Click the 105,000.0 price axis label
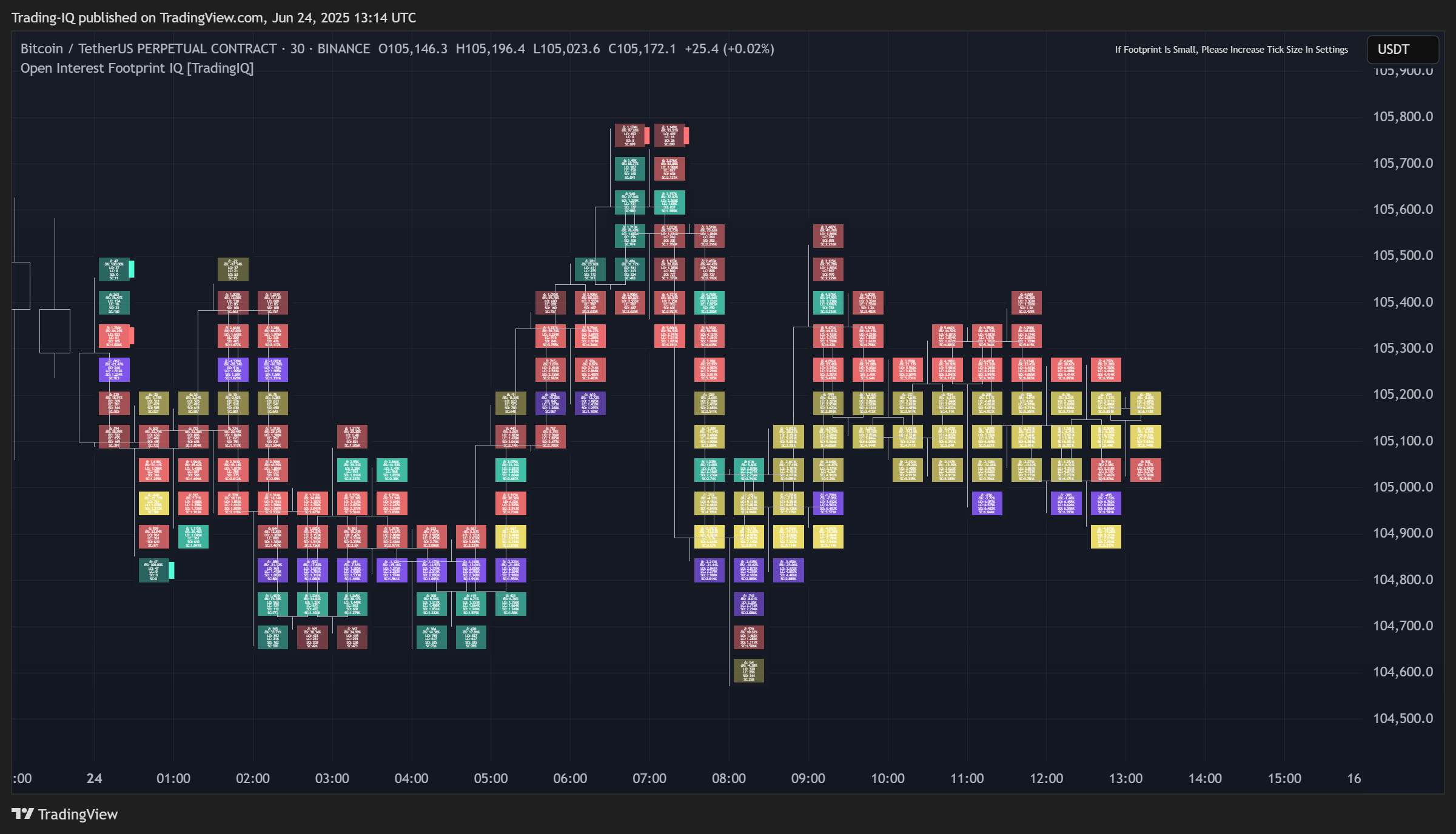 coord(1403,487)
